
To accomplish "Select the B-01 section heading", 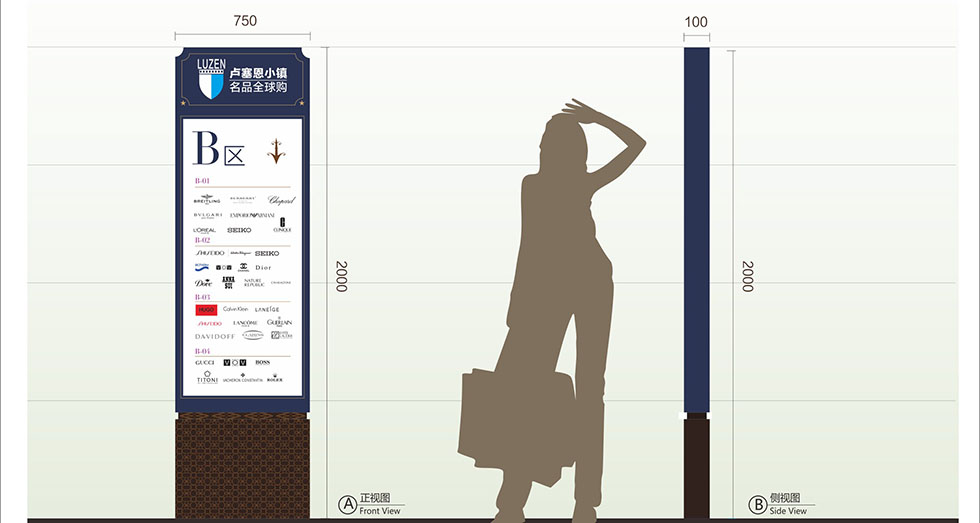I will 202,181.
